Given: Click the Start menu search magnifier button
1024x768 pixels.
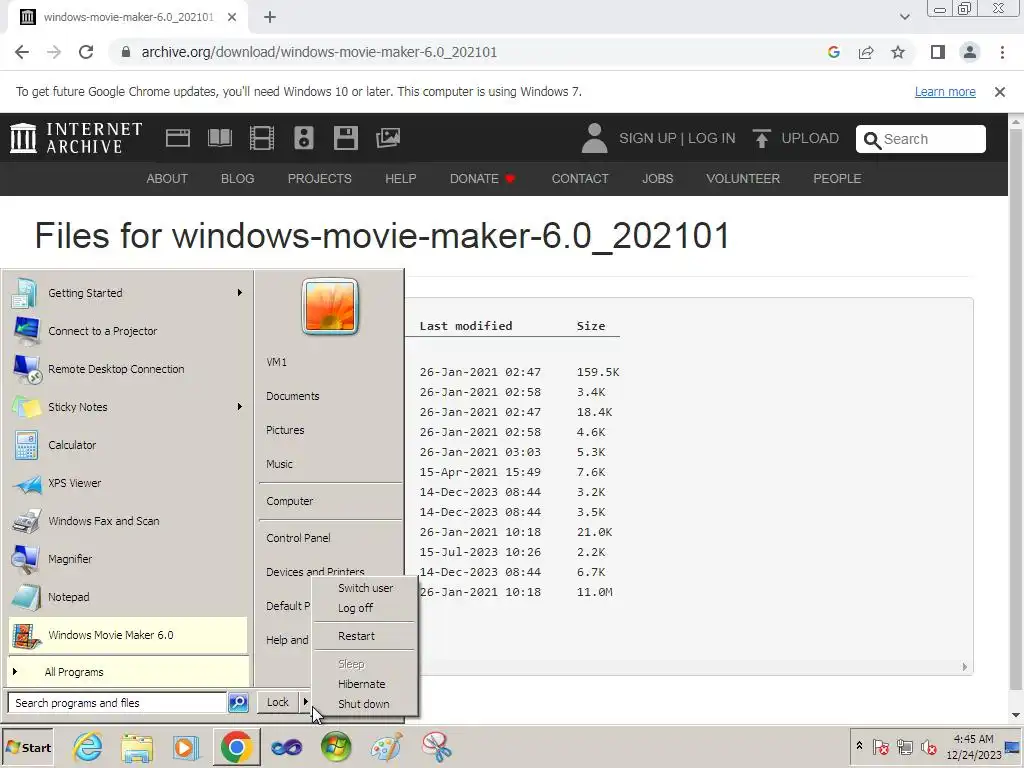Looking at the screenshot, I should click(x=238, y=703).
